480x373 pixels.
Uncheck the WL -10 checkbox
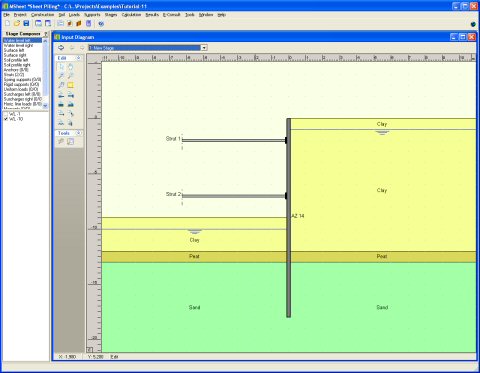[x=6, y=119]
